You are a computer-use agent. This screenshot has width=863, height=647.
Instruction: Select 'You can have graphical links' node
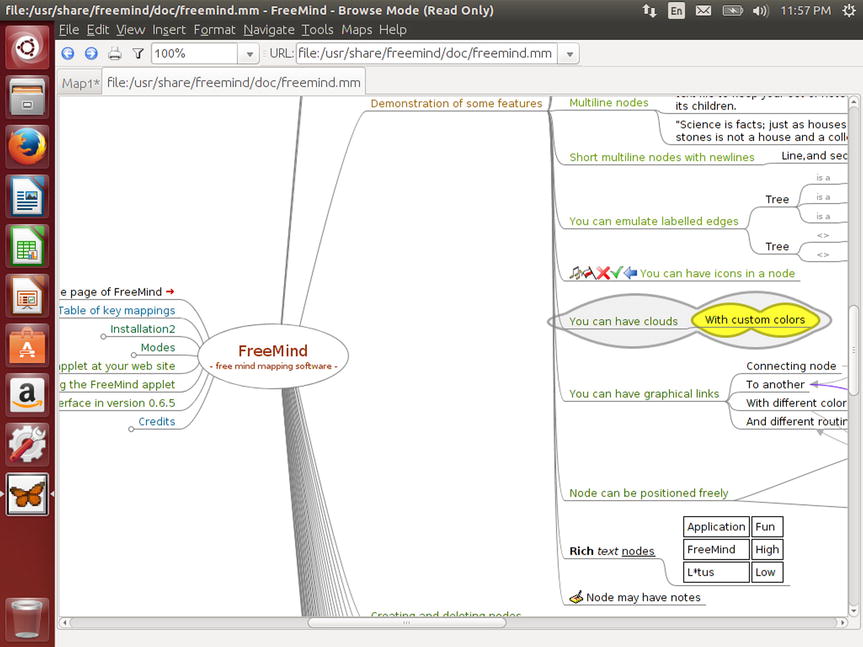pyautogui.click(x=644, y=394)
